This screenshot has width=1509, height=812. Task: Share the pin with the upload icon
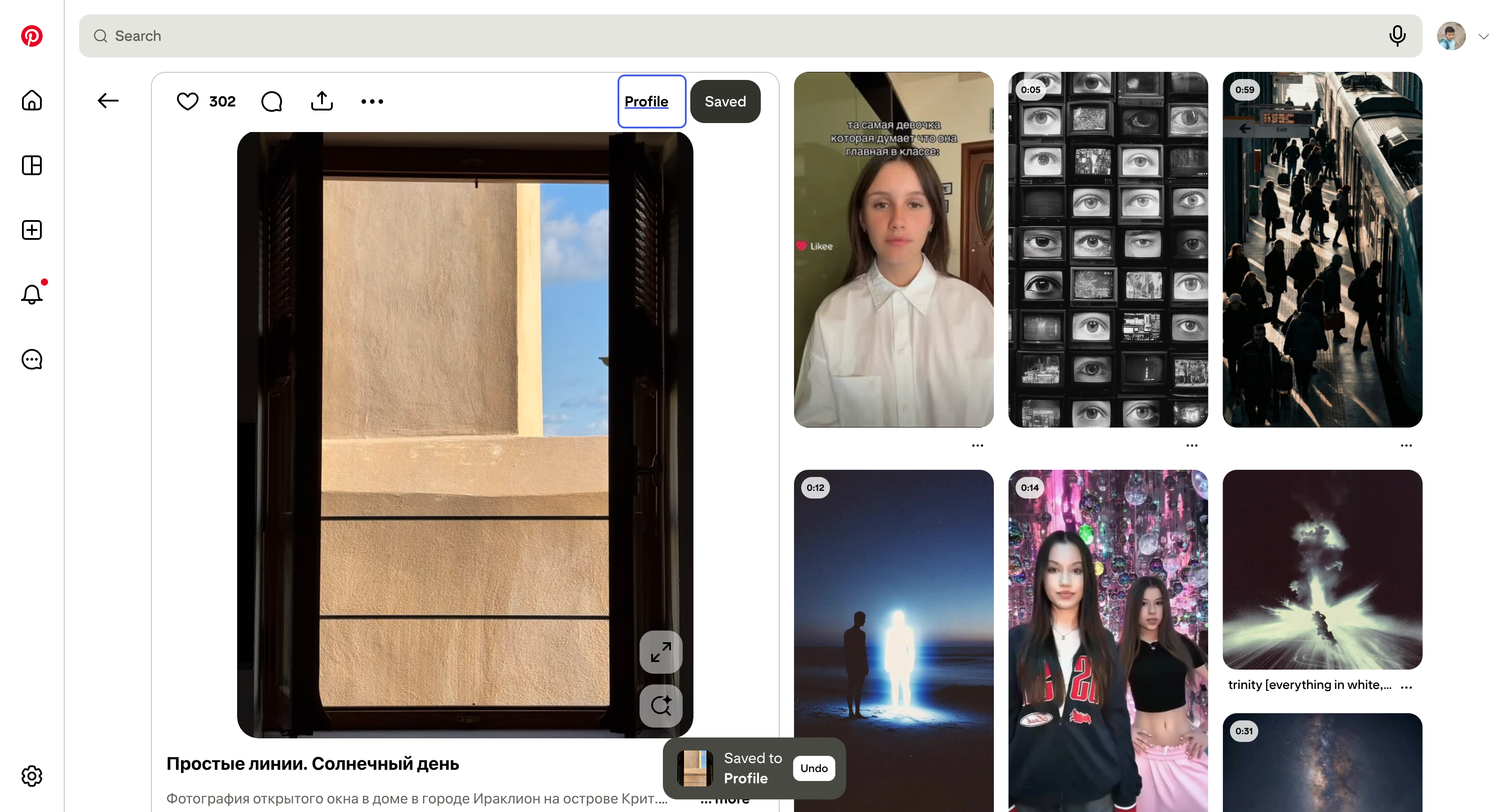click(x=322, y=101)
